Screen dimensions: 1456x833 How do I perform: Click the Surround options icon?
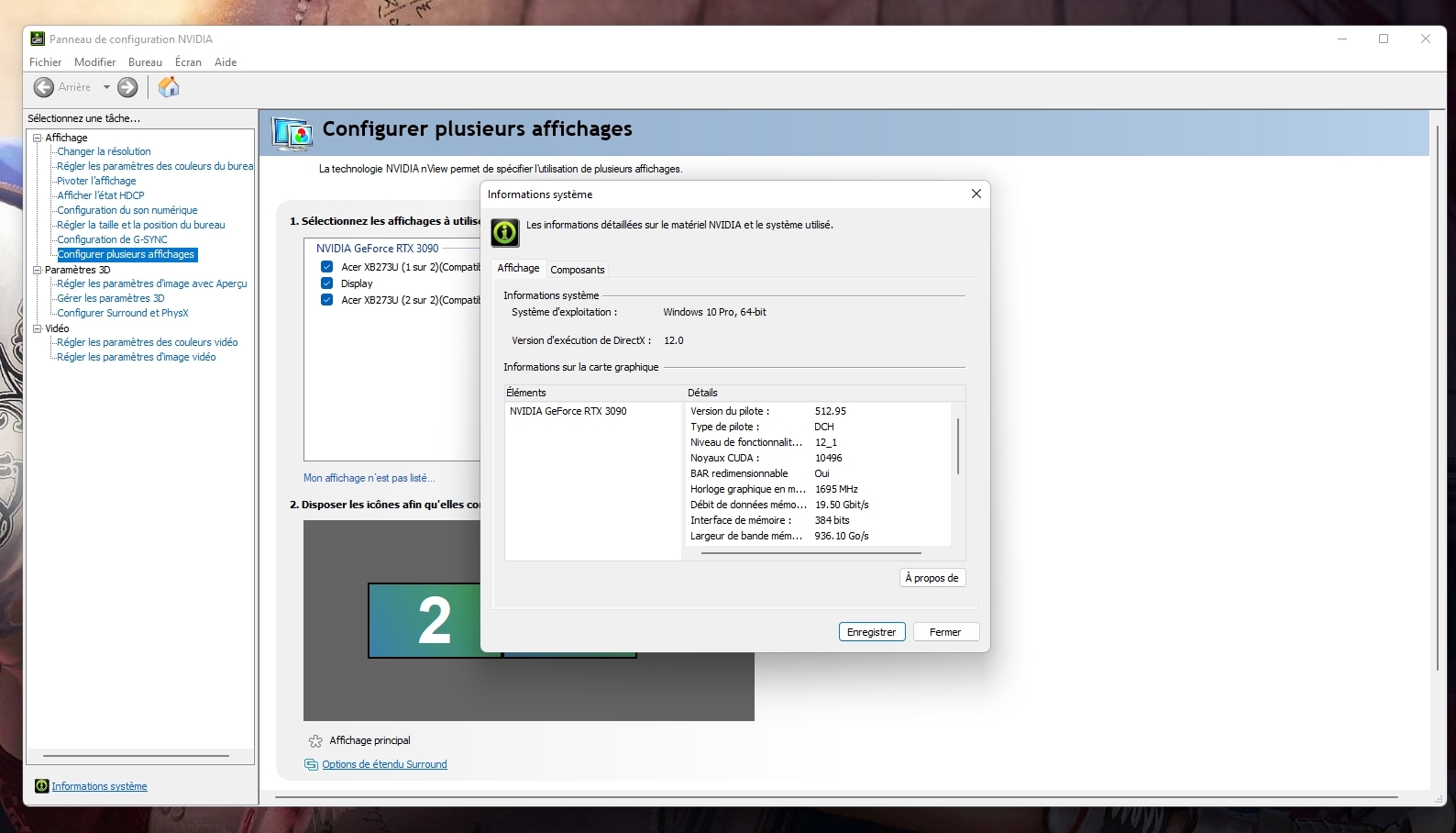[311, 764]
